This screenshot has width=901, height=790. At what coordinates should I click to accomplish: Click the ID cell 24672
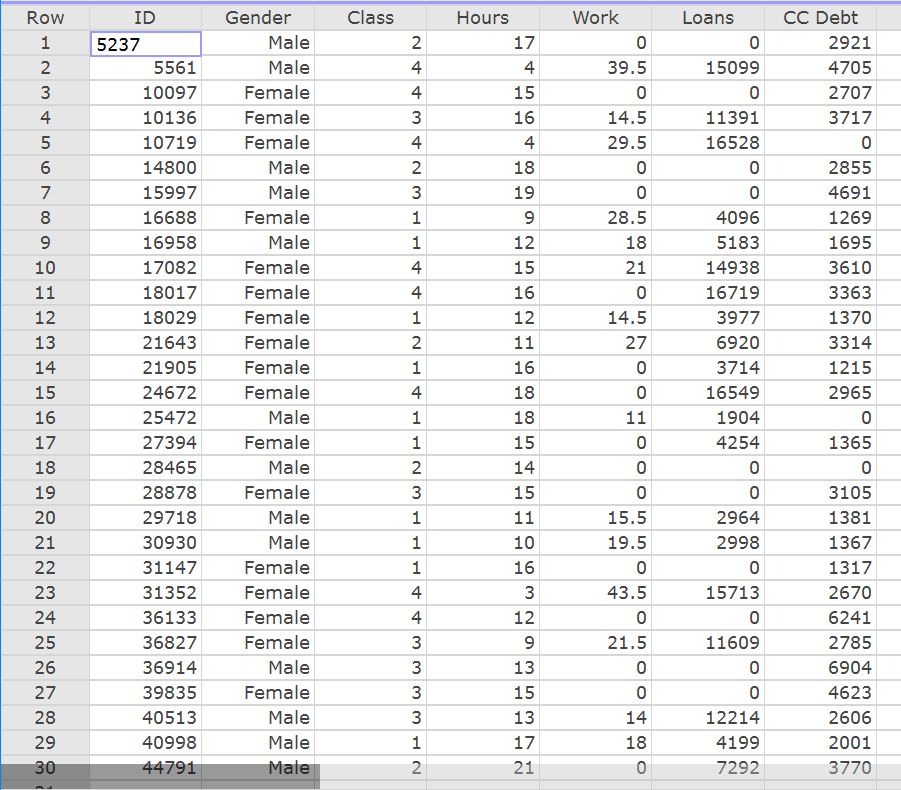(145, 393)
